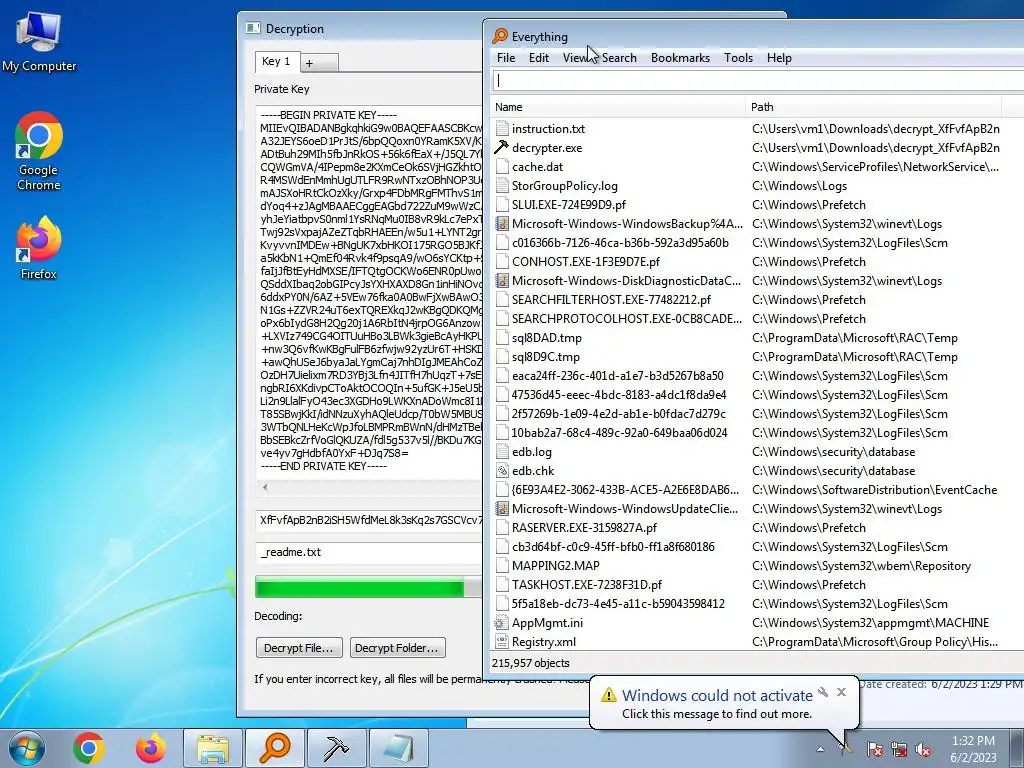Image resolution: width=1024 pixels, height=768 pixels.
Task: Show hidden tray icons arrow
Action: 820,750
